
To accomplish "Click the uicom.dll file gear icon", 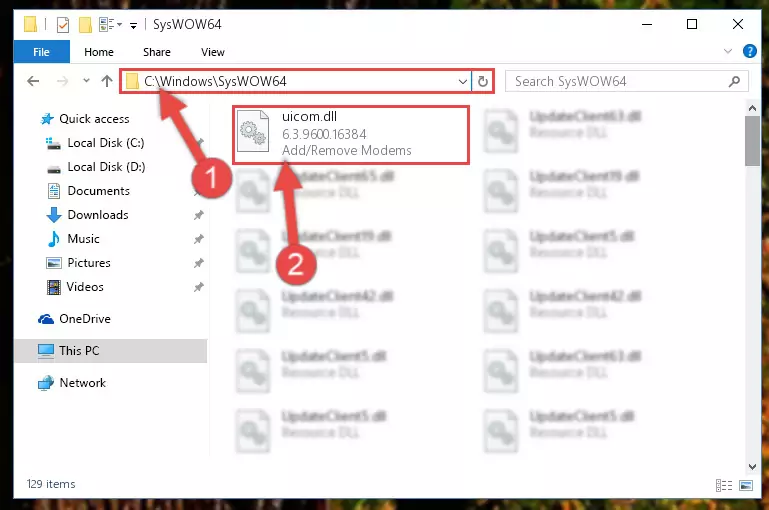I will (253, 131).
